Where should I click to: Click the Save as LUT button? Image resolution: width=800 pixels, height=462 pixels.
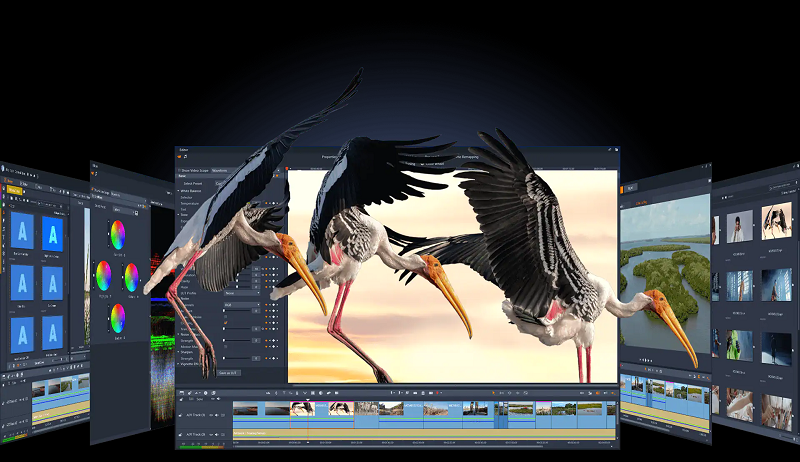[x=229, y=373]
